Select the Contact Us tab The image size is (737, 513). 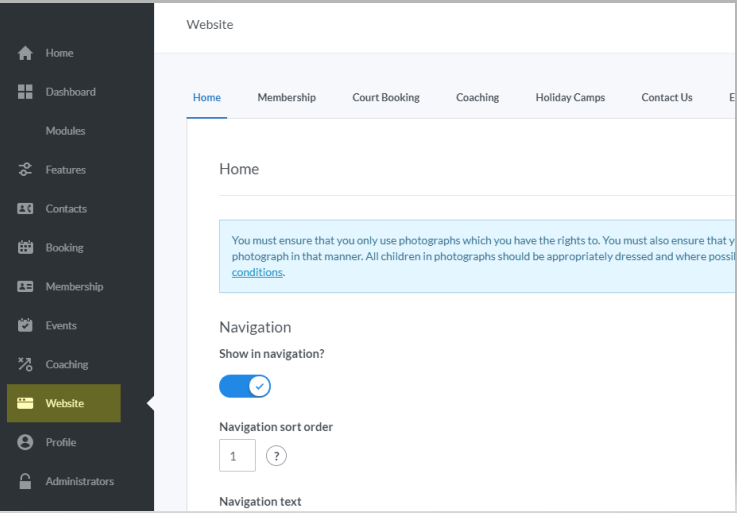click(x=667, y=98)
